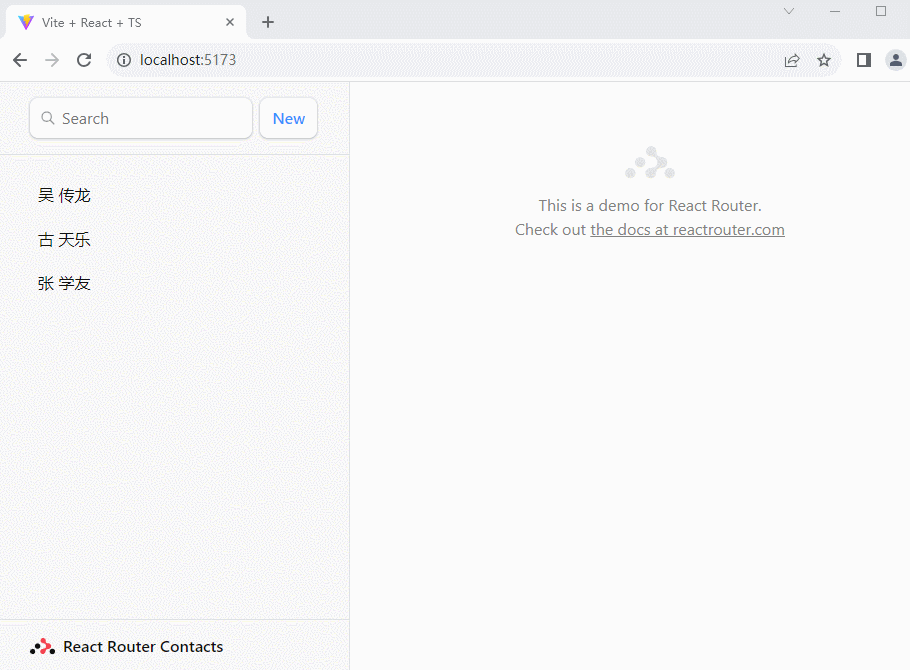Click the magnifier icon in Search box

47,118
